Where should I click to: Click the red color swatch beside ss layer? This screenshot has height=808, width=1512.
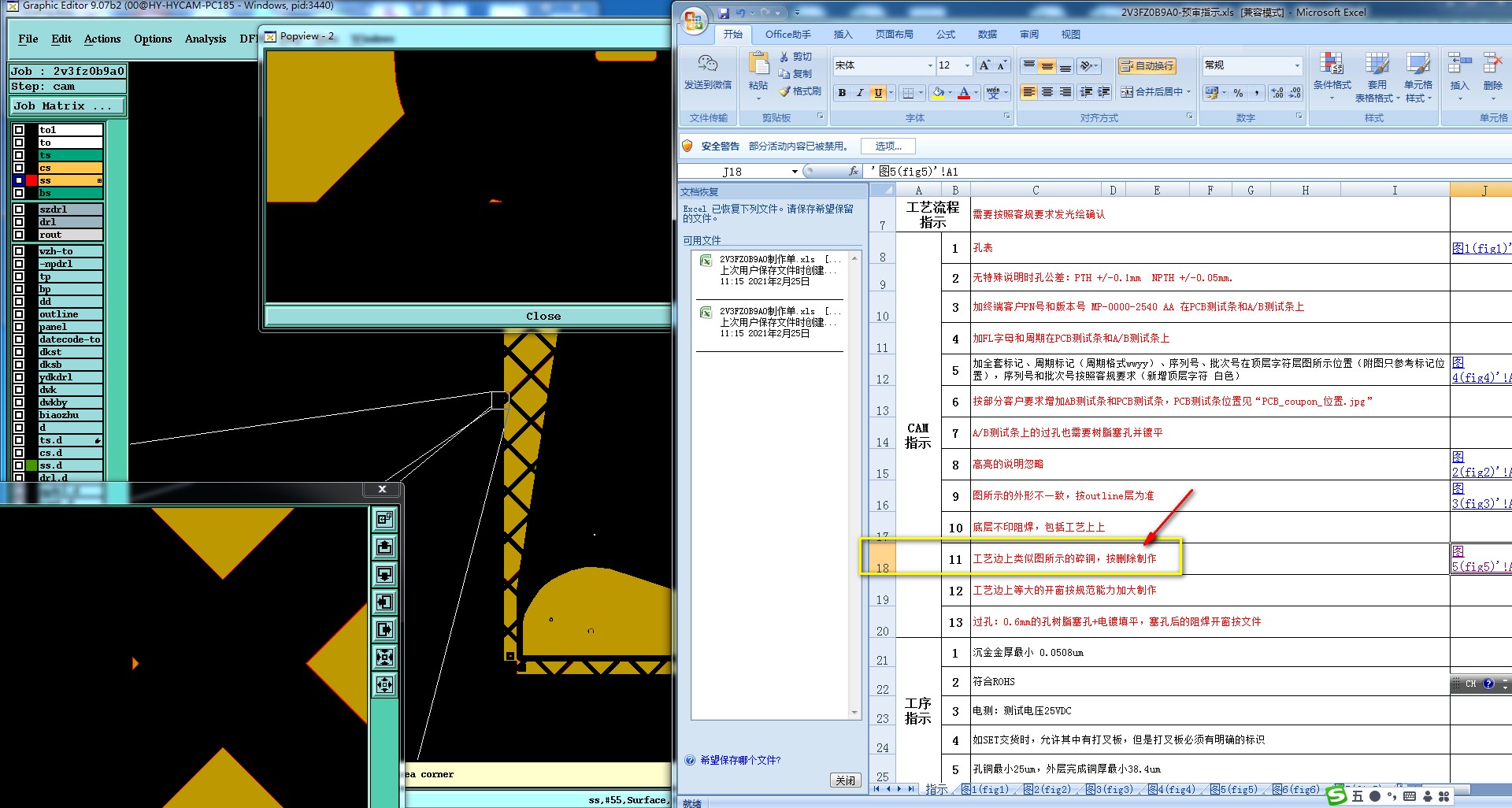31,180
